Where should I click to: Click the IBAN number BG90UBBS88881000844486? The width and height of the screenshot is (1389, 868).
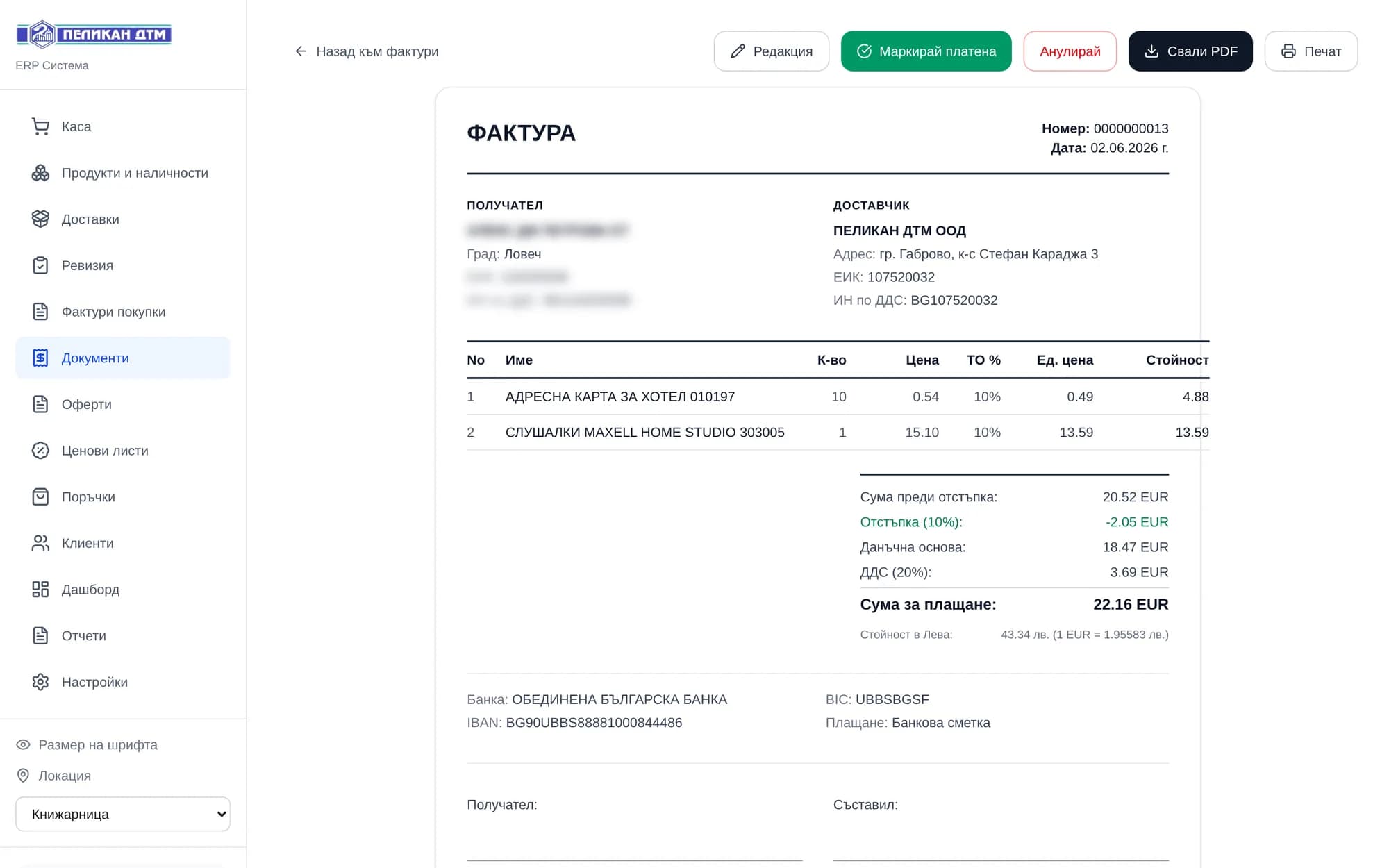click(x=594, y=723)
